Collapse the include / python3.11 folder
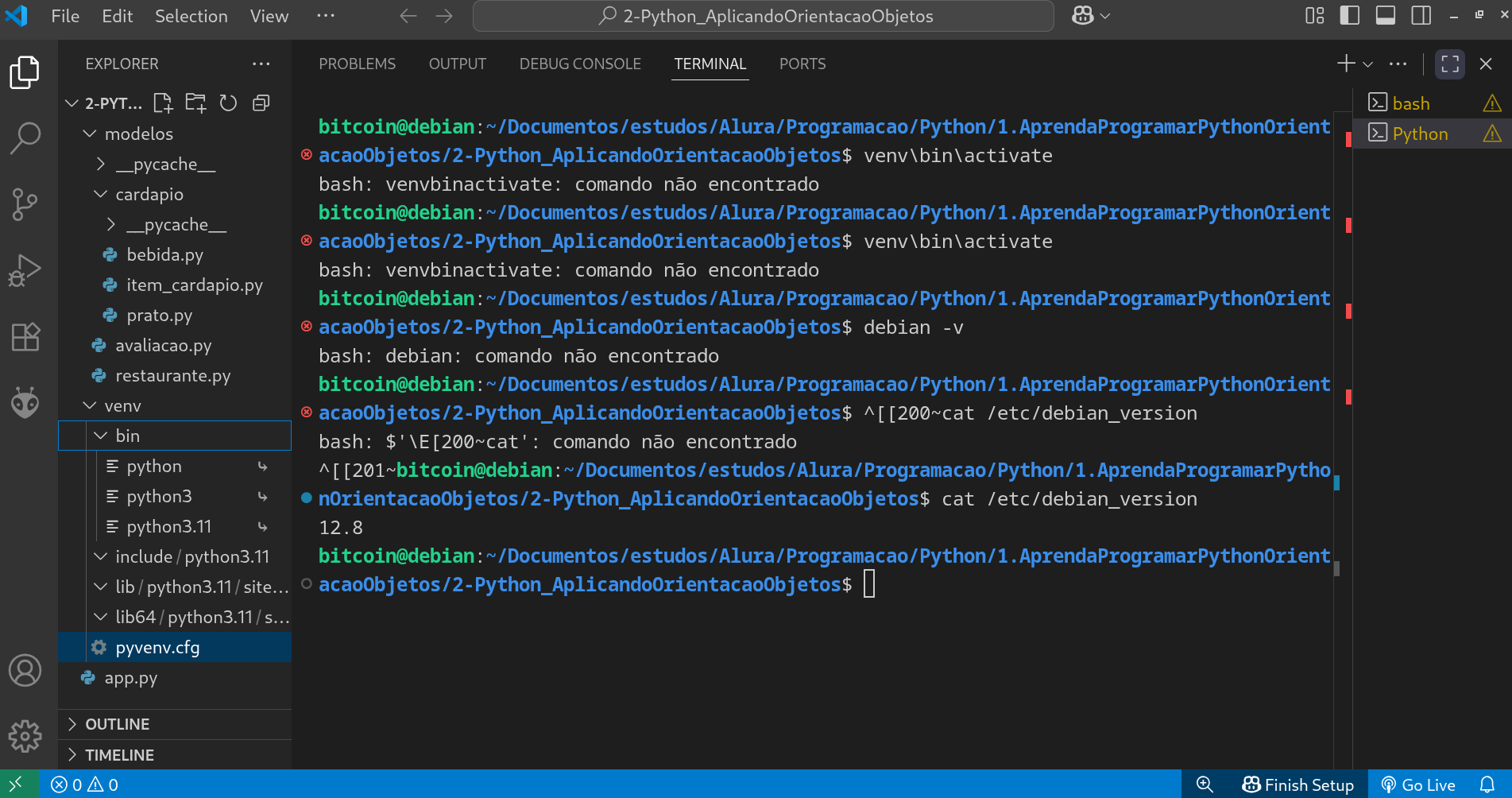 (x=101, y=556)
